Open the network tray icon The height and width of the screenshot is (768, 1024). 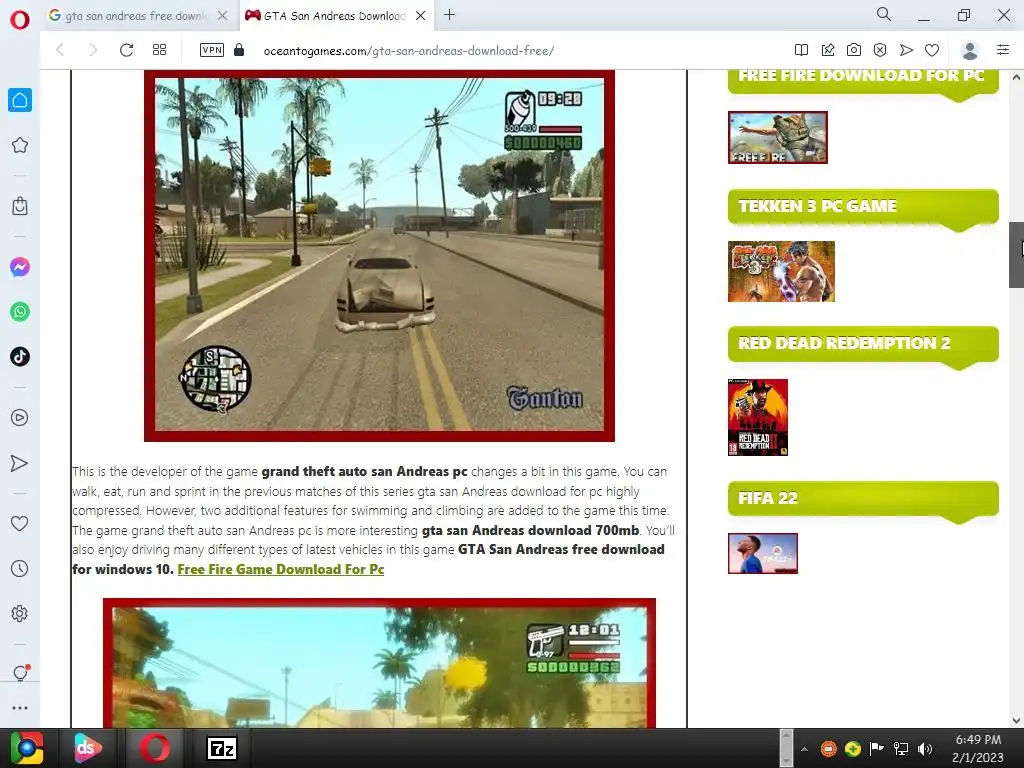pyautogui.click(x=901, y=749)
